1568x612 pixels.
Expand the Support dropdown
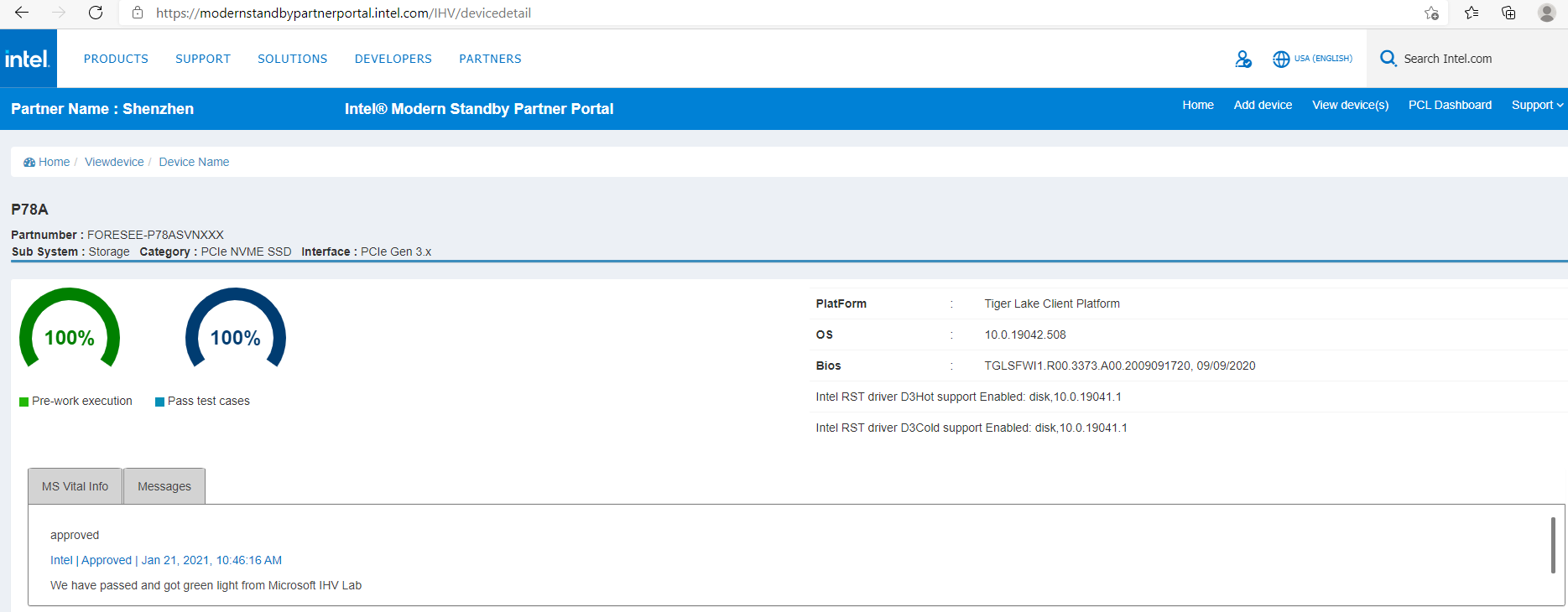point(1537,105)
